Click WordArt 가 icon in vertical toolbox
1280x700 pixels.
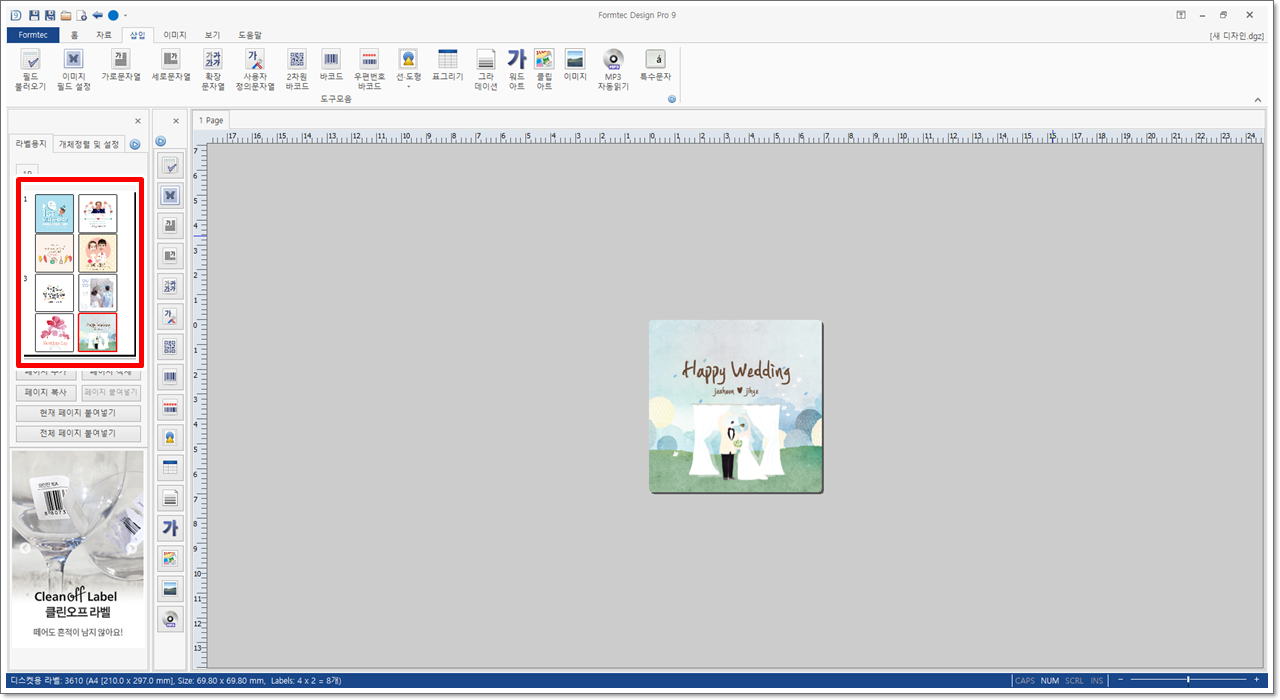tap(170, 528)
